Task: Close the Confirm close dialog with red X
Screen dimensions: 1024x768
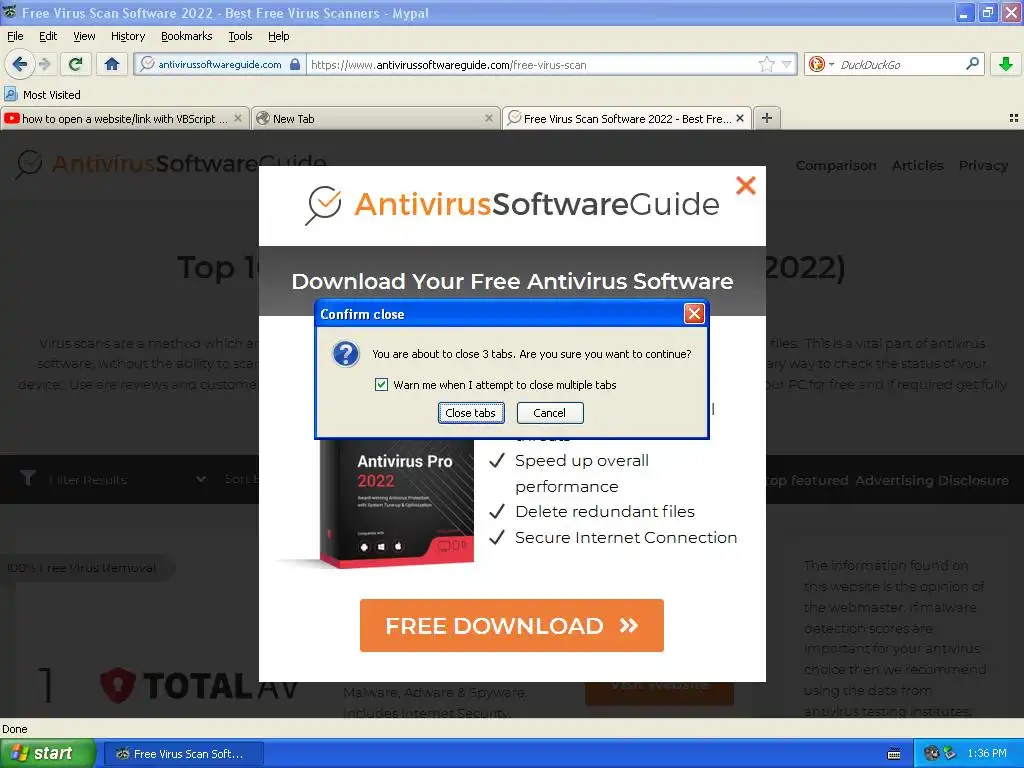Action: (x=694, y=314)
